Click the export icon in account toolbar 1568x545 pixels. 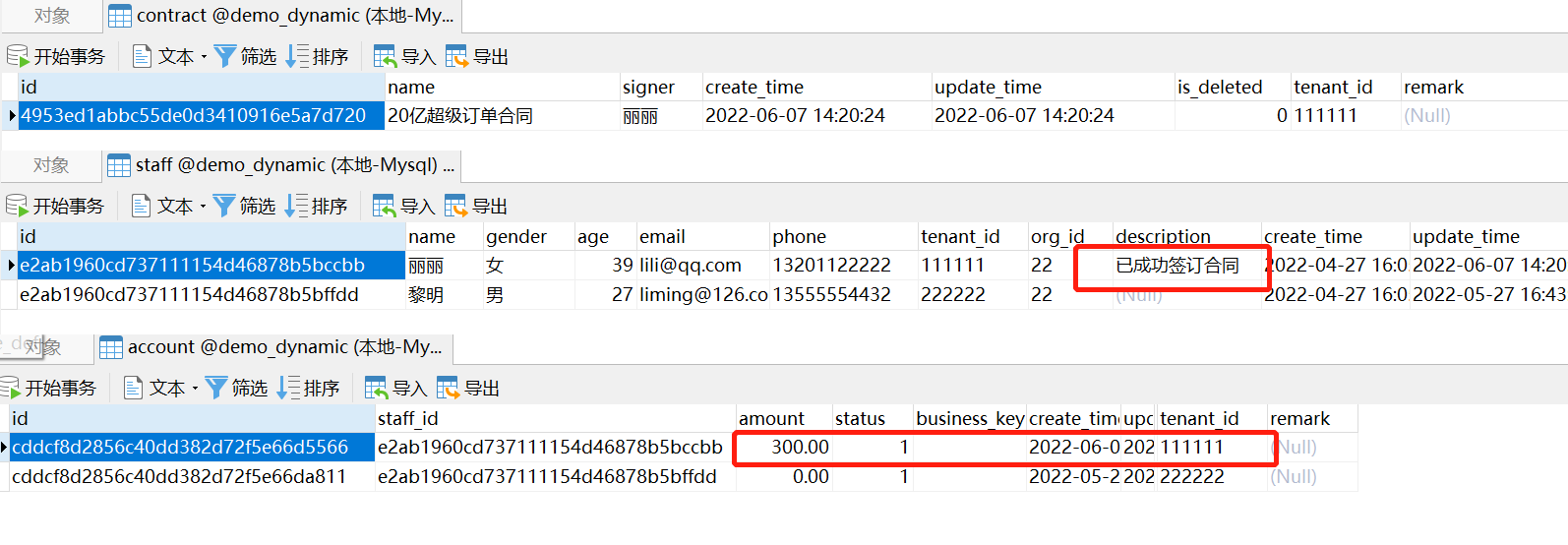click(448, 389)
